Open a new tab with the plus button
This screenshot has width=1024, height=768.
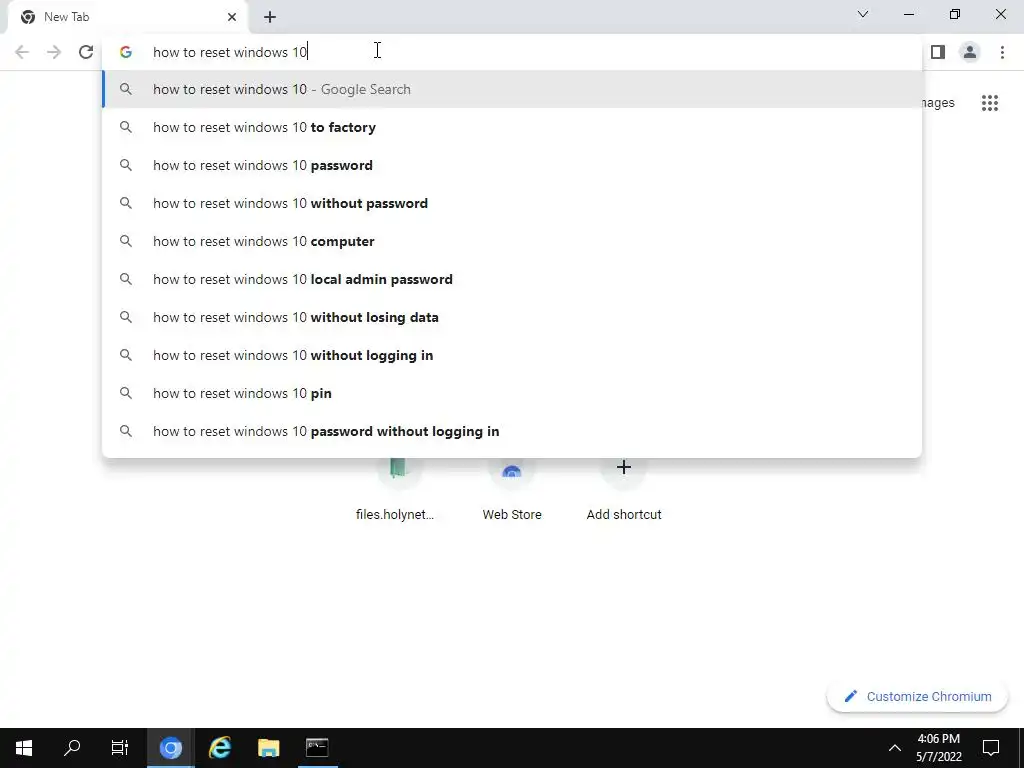coord(270,17)
